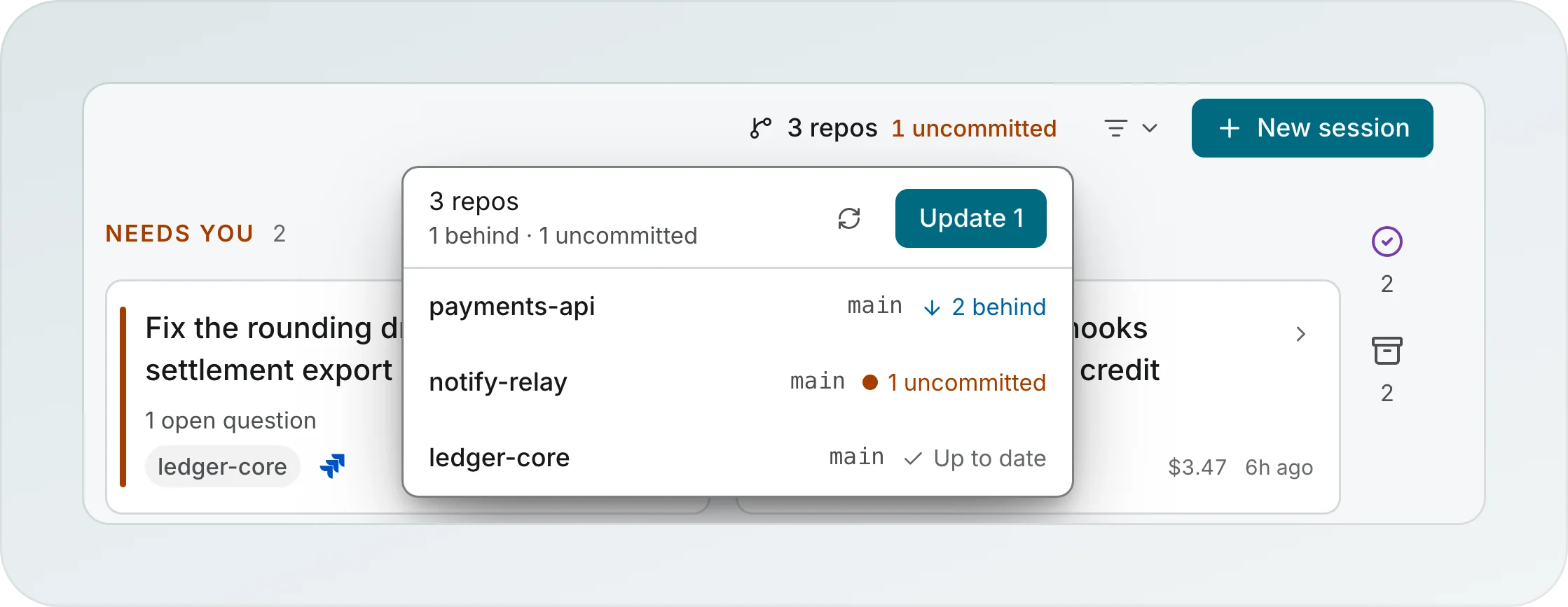Click the NEEDS YOU section heading

tap(179, 233)
